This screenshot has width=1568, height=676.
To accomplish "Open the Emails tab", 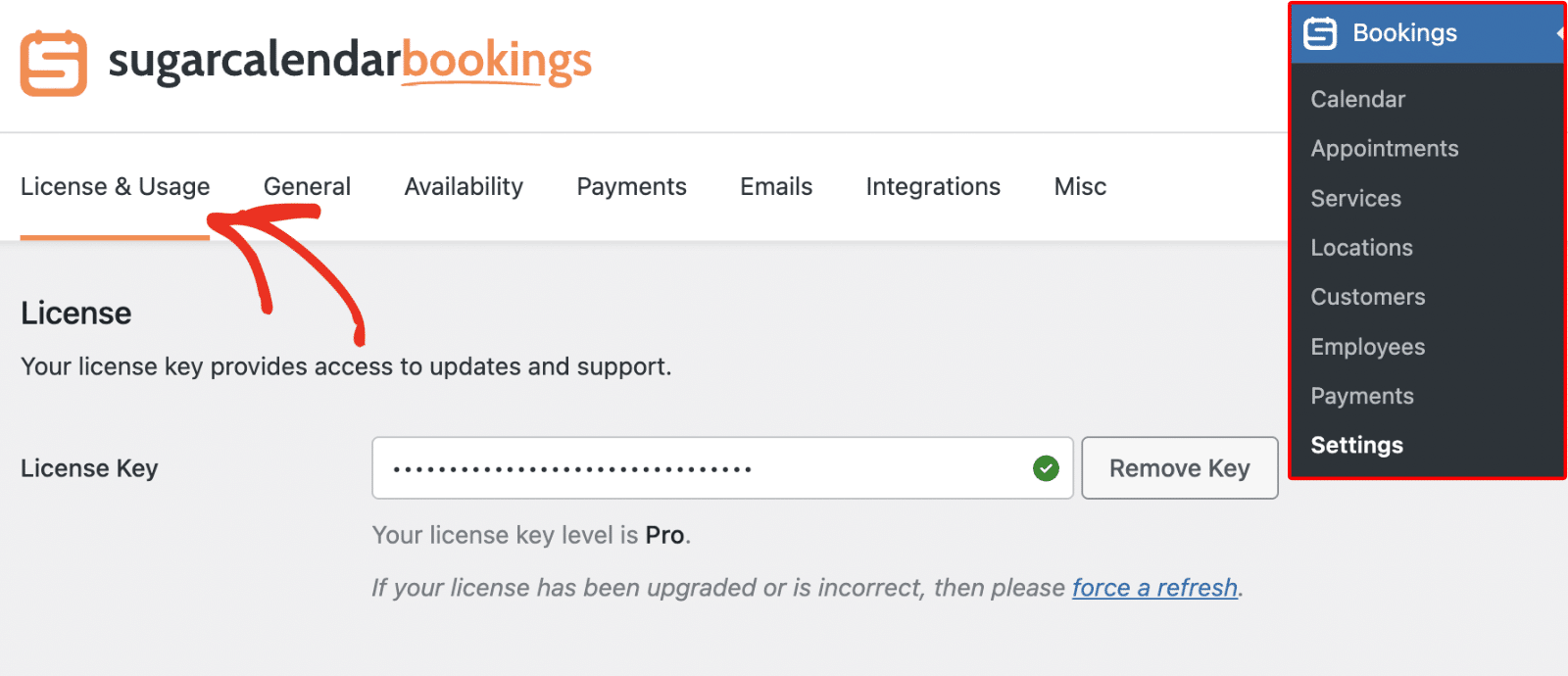I will coord(775,186).
